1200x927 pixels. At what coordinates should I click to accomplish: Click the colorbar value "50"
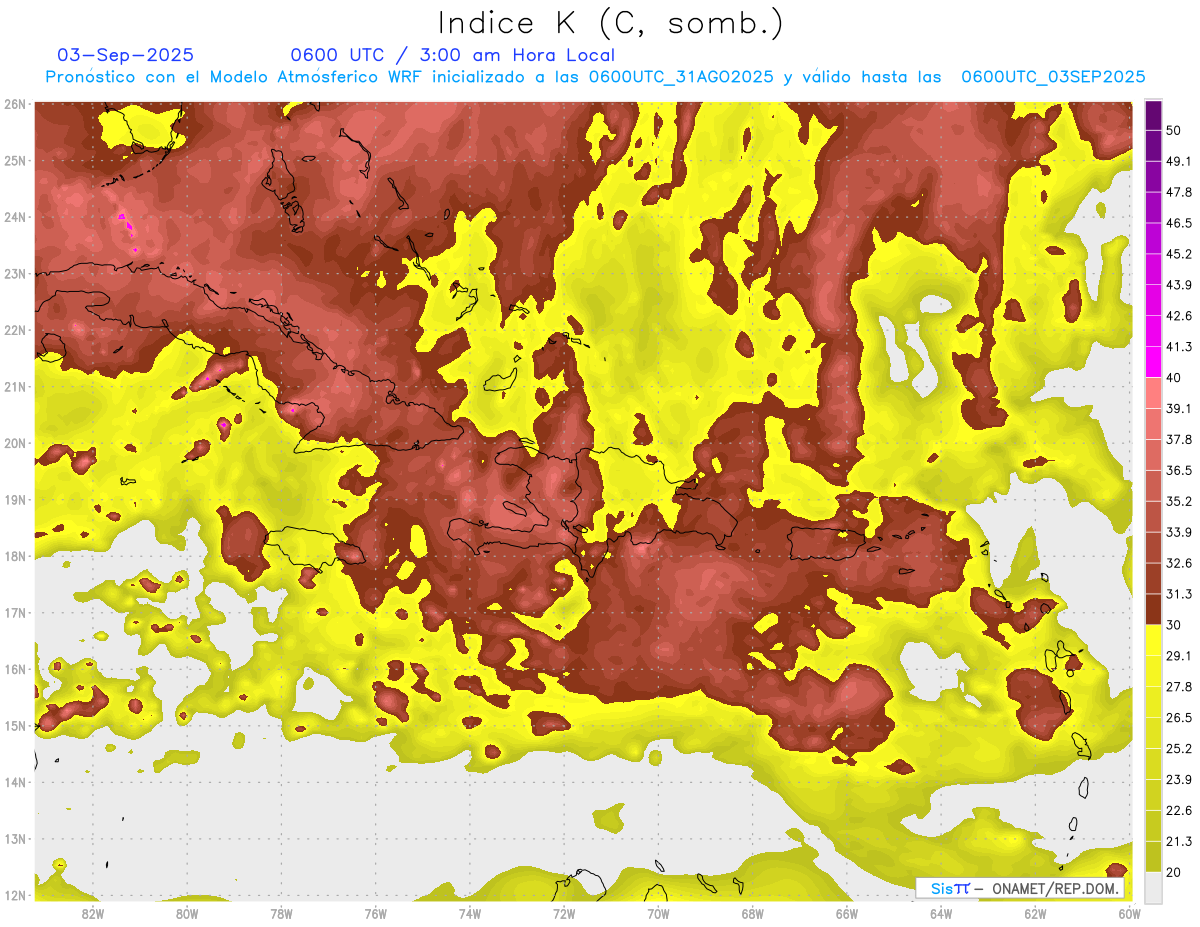pos(1173,130)
